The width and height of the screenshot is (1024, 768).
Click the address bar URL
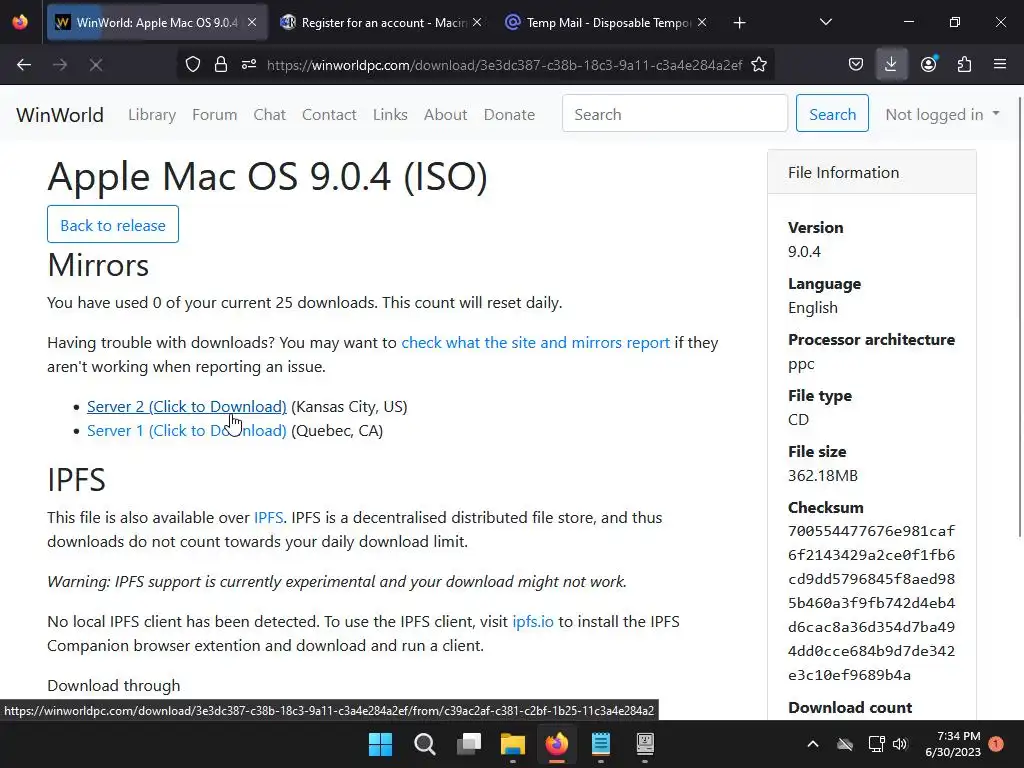click(x=504, y=65)
